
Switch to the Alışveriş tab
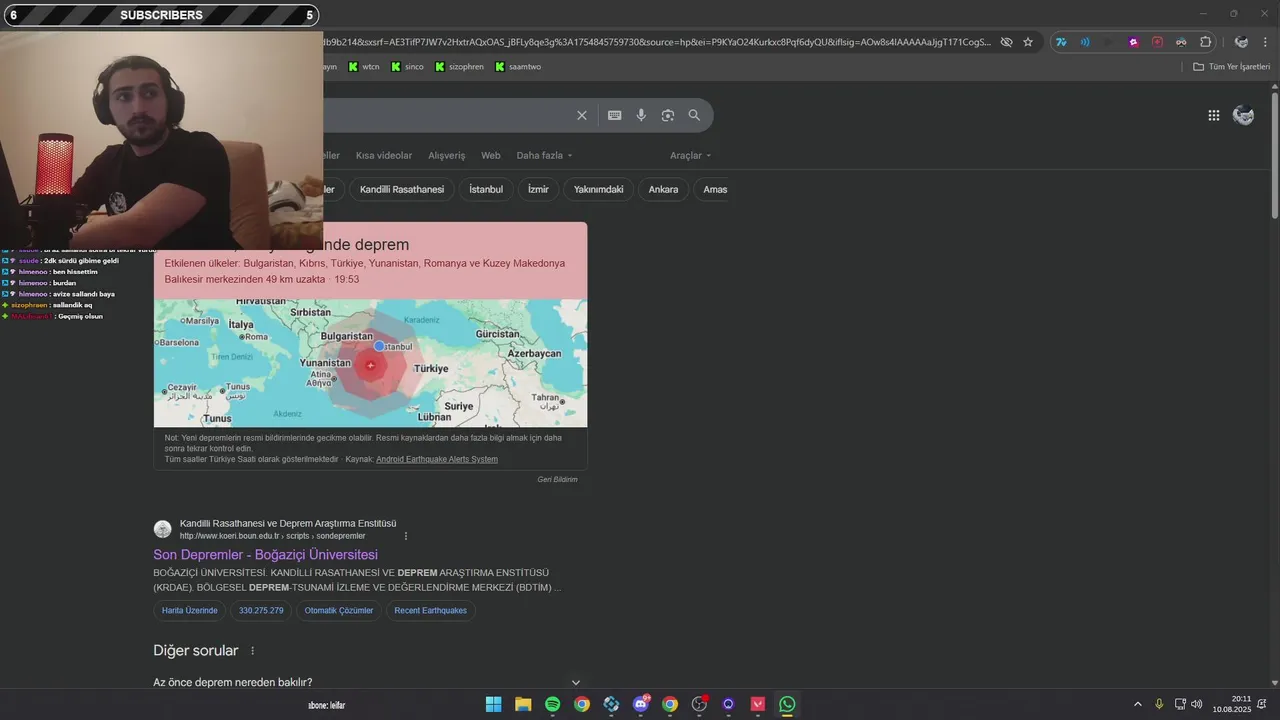tap(447, 155)
